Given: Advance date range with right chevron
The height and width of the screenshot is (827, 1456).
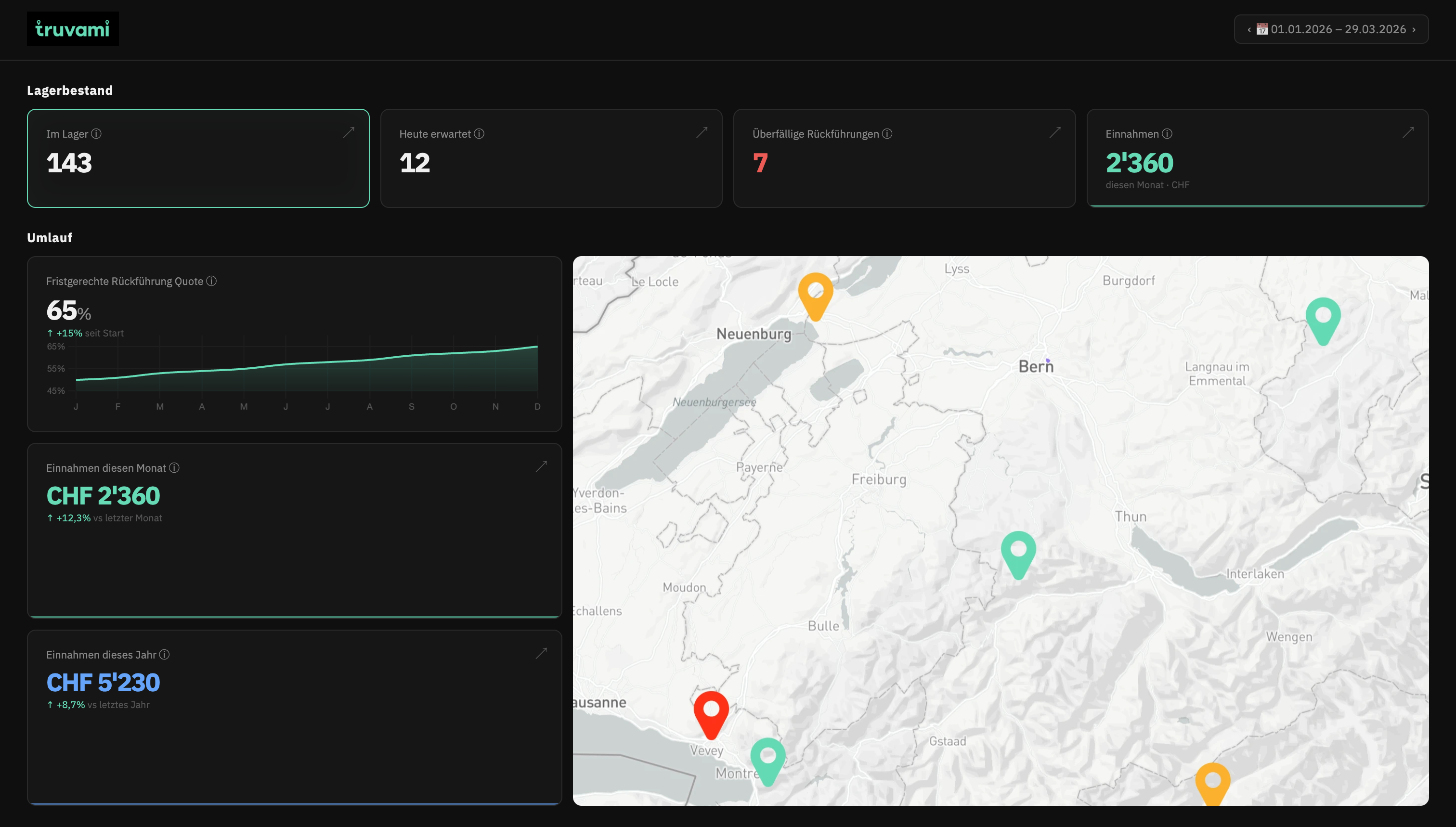Looking at the screenshot, I should click(1414, 29).
